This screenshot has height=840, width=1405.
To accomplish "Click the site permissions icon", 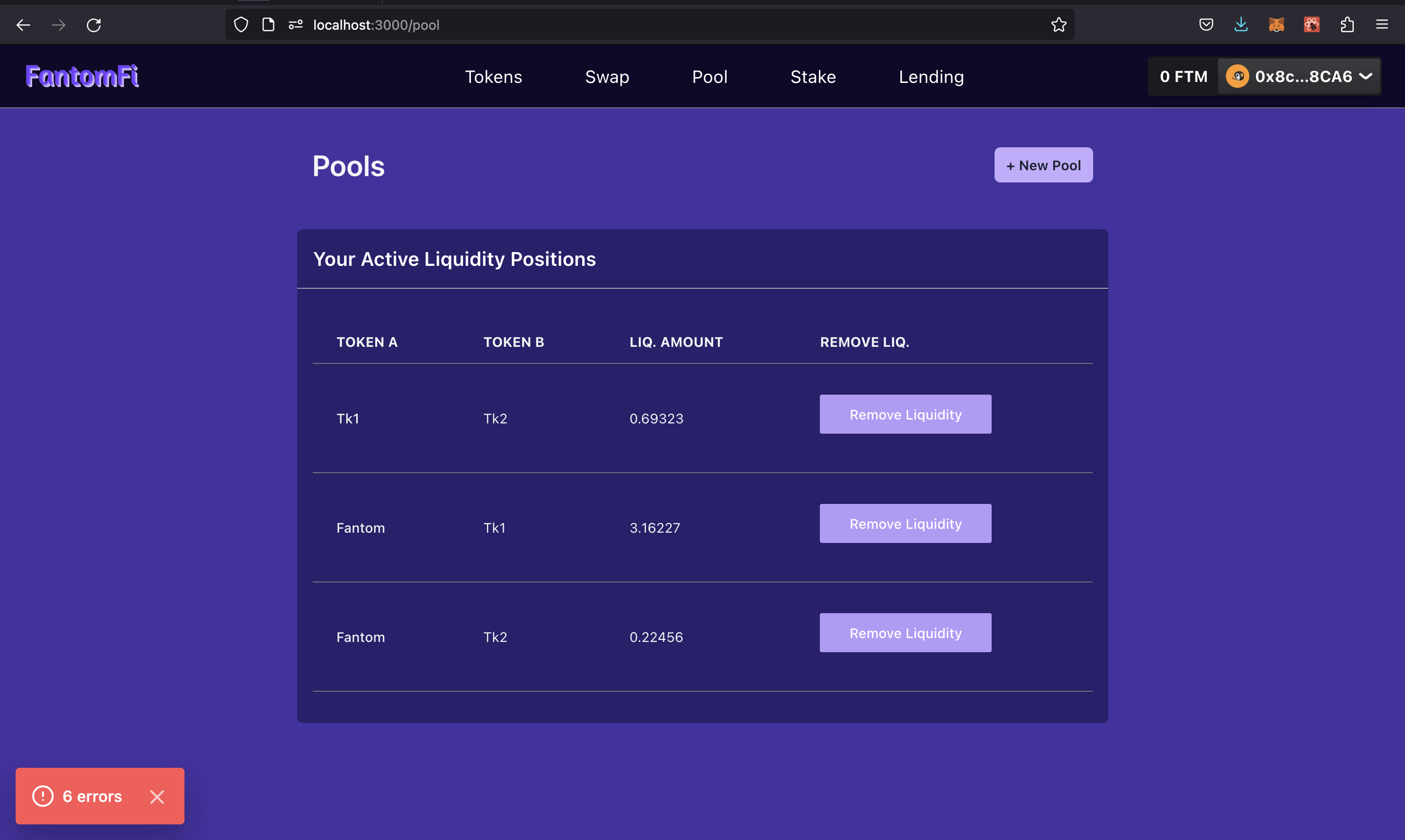I will [296, 25].
